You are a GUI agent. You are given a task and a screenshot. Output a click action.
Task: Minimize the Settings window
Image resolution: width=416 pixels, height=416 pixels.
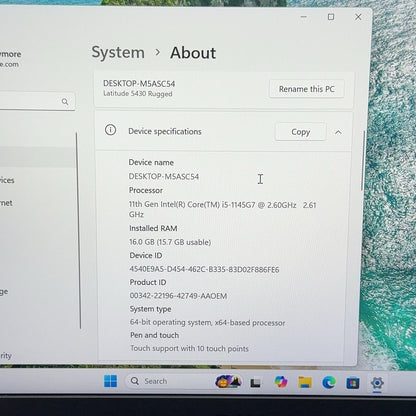pyautogui.click(x=304, y=17)
